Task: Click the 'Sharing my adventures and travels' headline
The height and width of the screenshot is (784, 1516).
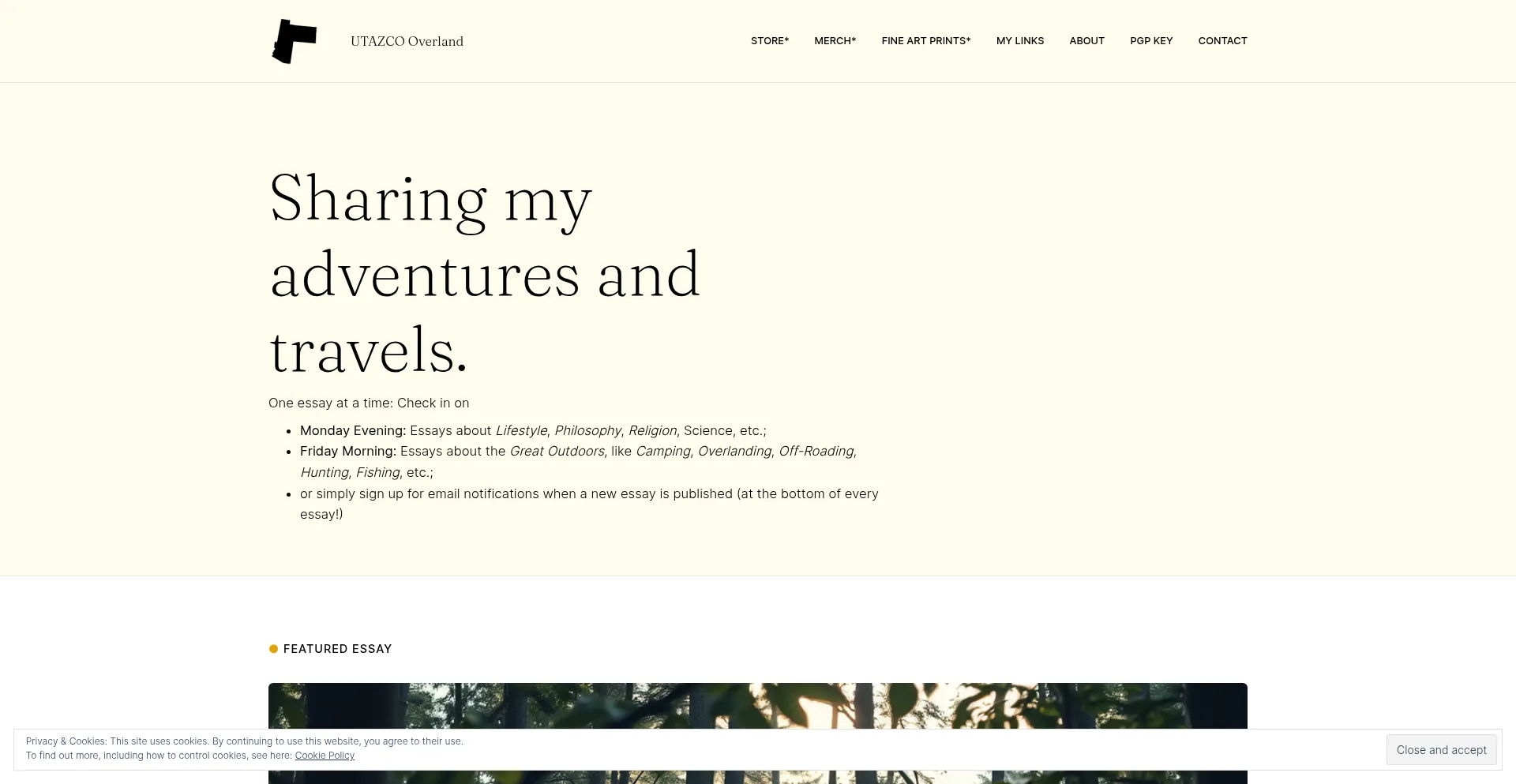Action: click(x=484, y=273)
